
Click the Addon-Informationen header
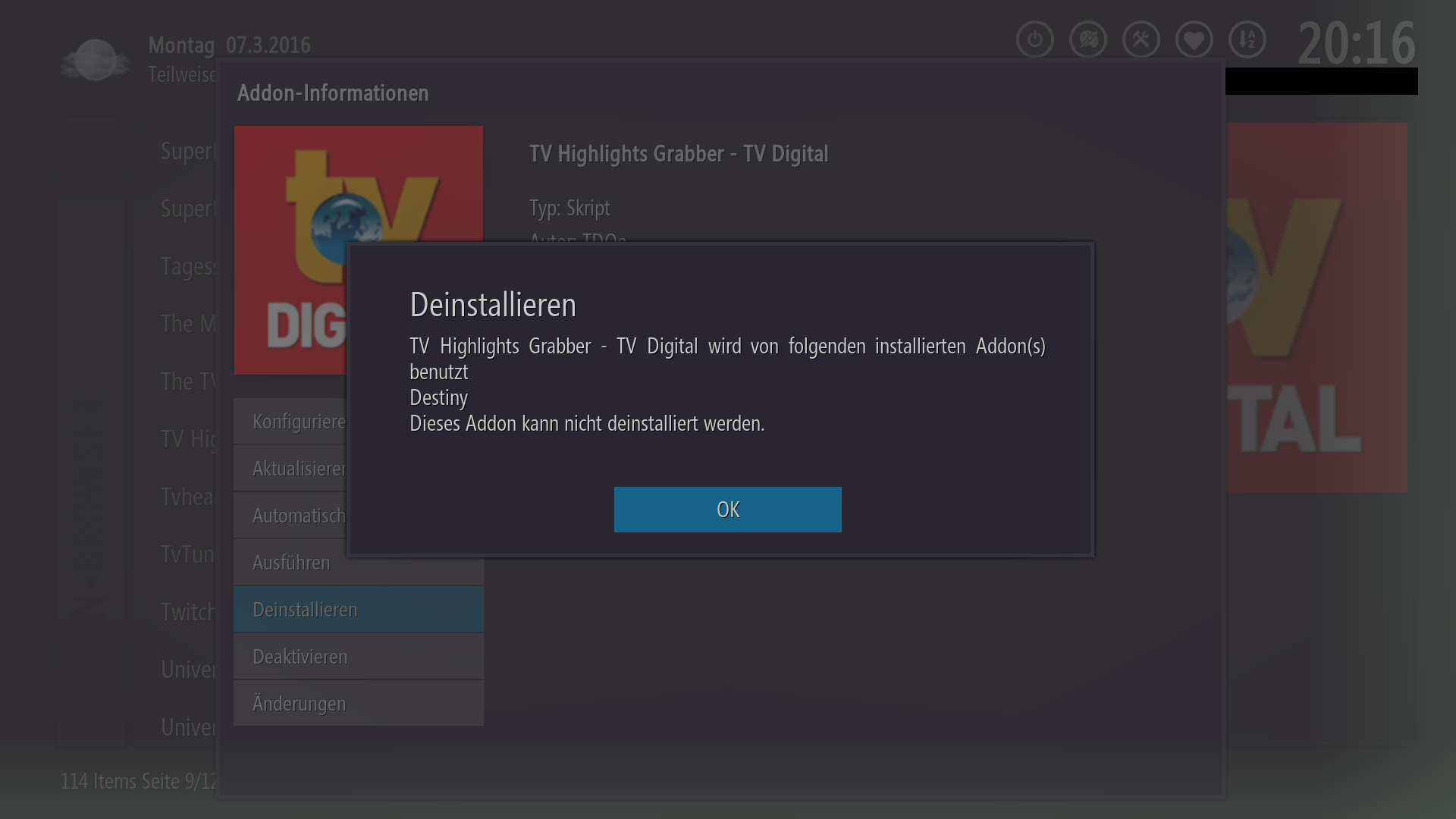[333, 93]
